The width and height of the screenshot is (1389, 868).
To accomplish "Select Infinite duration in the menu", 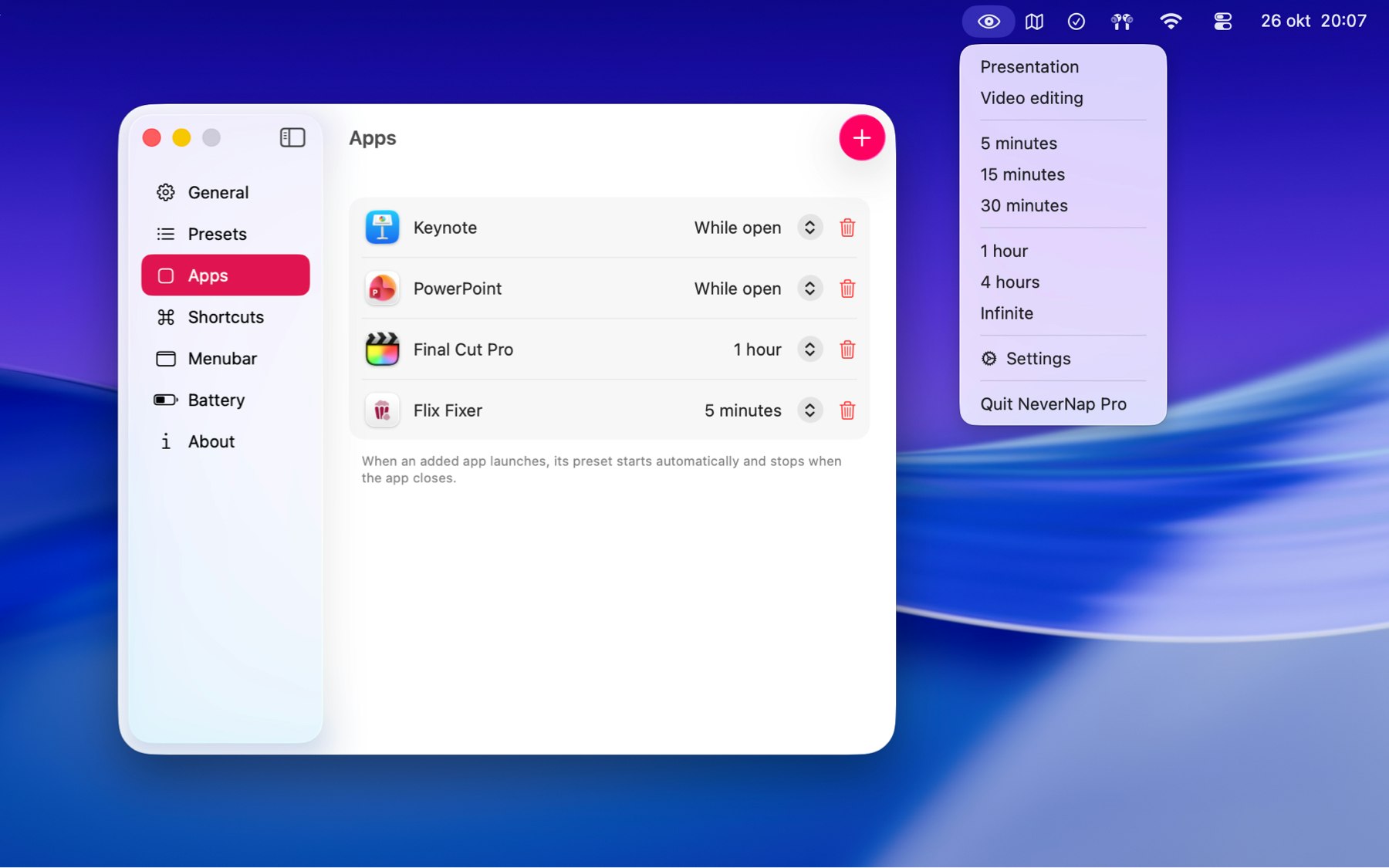I will [x=1006, y=313].
